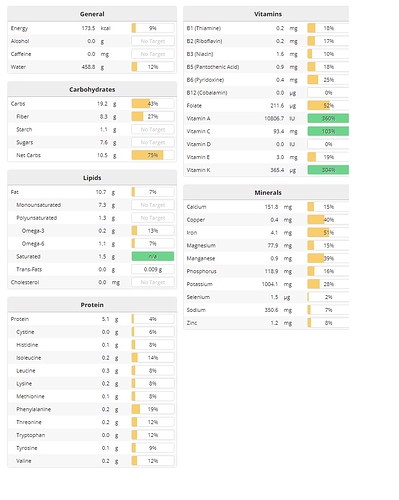This screenshot has height=500, width=399.
Task: Click the Energy 9% progress bar
Action: click(x=153, y=28)
